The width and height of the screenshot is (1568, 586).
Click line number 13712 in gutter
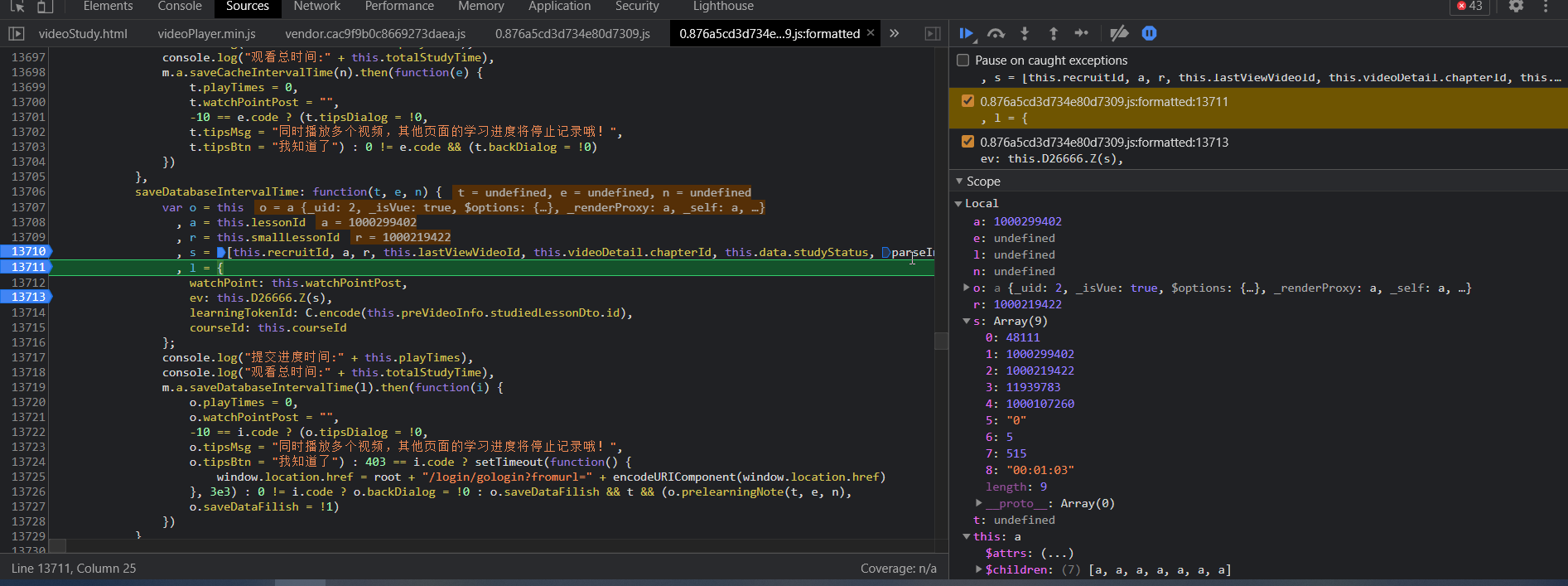(28, 283)
